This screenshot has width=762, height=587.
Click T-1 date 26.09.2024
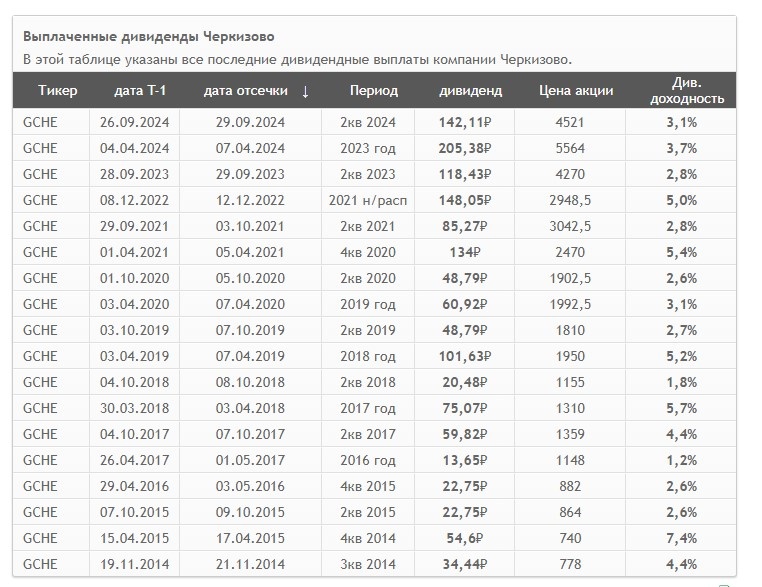pyautogui.click(x=135, y=122)
